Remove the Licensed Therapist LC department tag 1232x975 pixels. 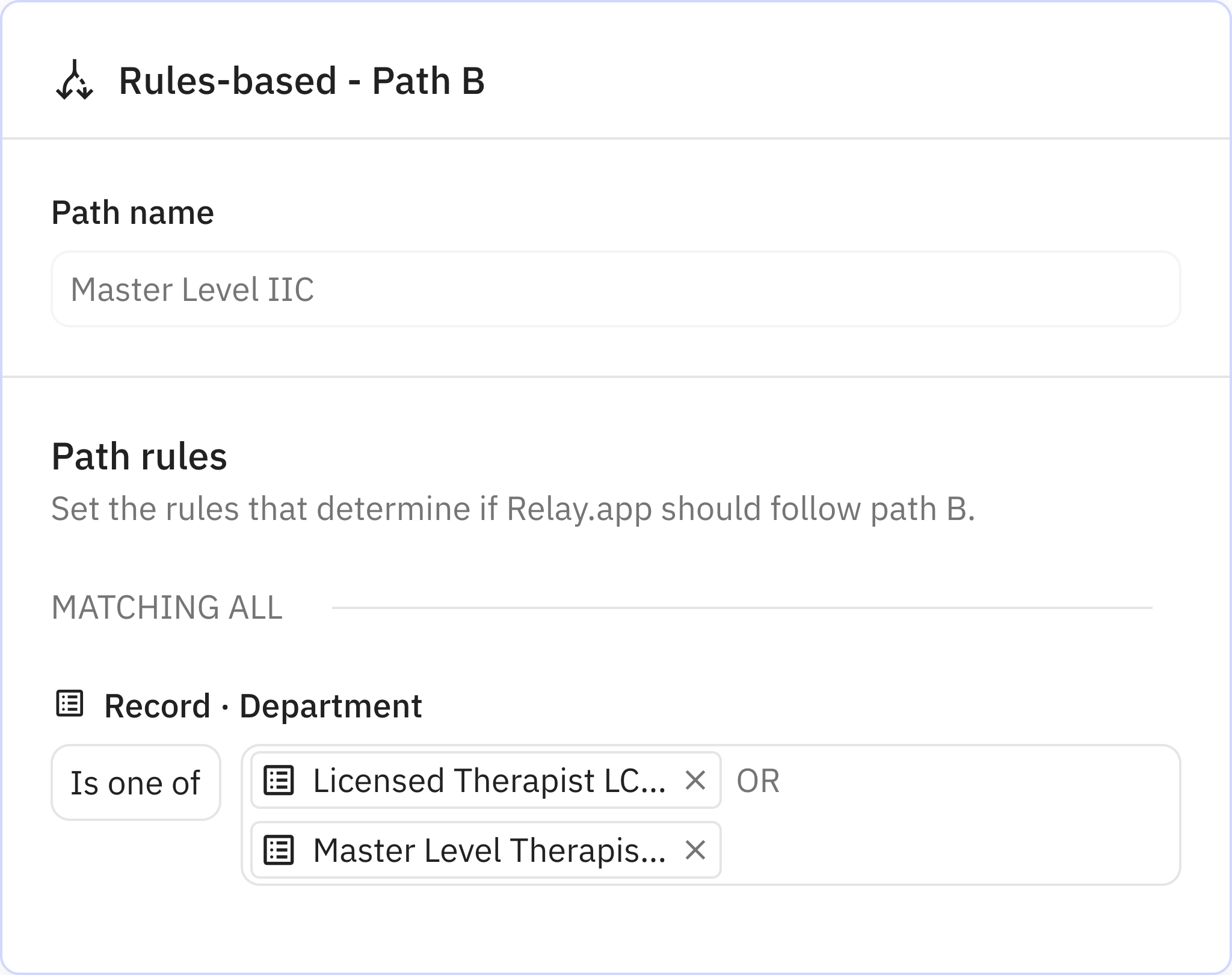[x=696, y=781]
